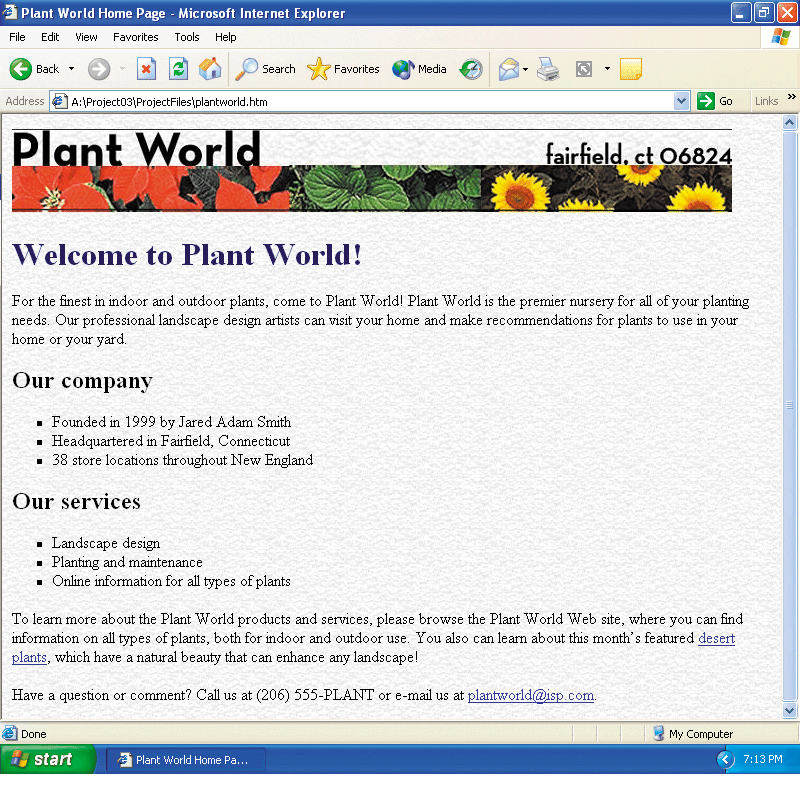Follow the desert plants link
Screen dimensions: 800x800
point(716,638)
